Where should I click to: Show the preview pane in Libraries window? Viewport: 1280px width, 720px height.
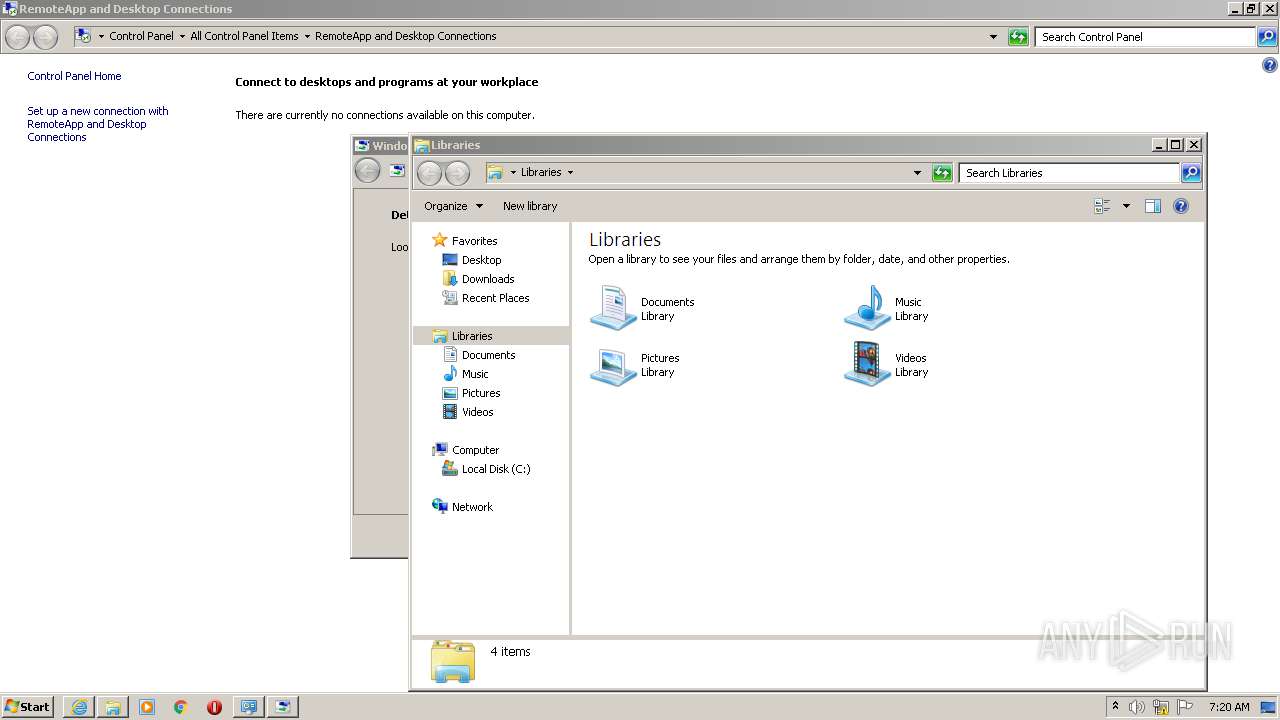pos(1152,206)
